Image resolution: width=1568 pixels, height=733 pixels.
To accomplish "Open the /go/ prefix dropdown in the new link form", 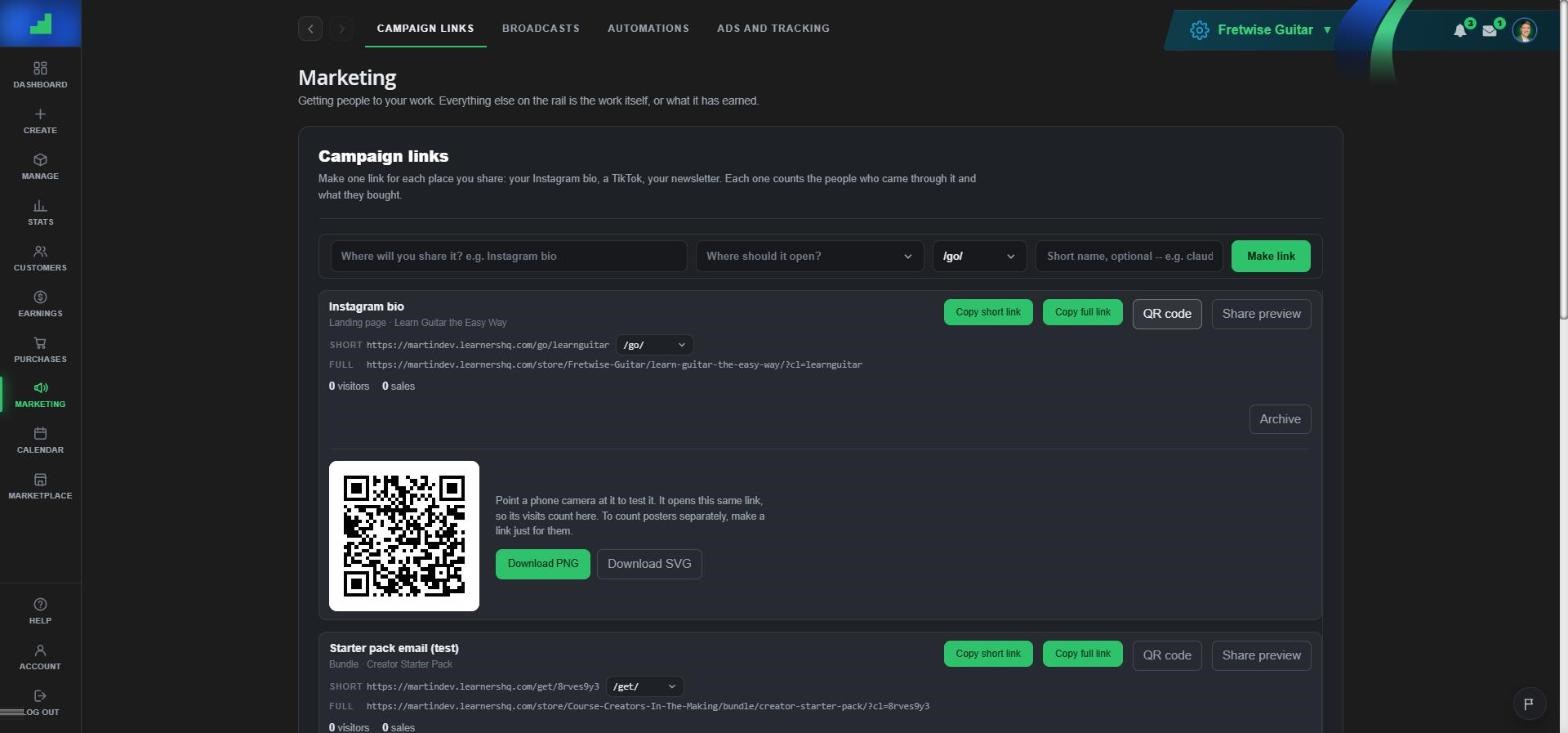I will click(x=979, y=256).
